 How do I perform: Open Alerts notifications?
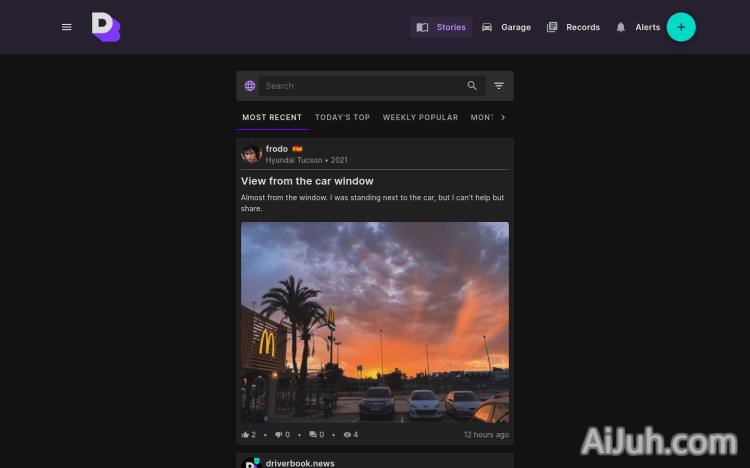[638, 27]
